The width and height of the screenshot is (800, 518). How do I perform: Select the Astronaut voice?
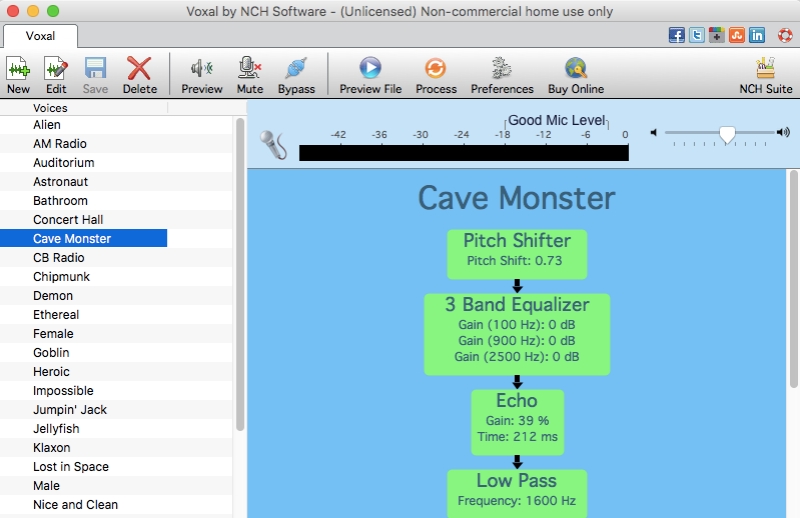[x=116, y=182]
